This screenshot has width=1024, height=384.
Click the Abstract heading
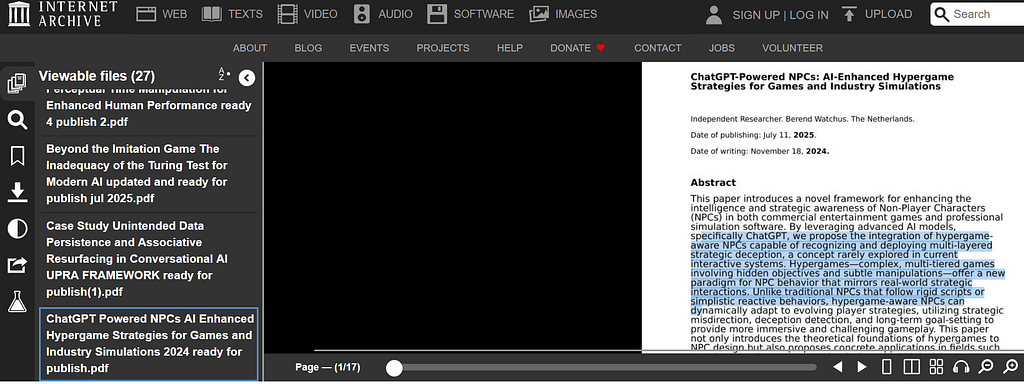pos(713,183)
